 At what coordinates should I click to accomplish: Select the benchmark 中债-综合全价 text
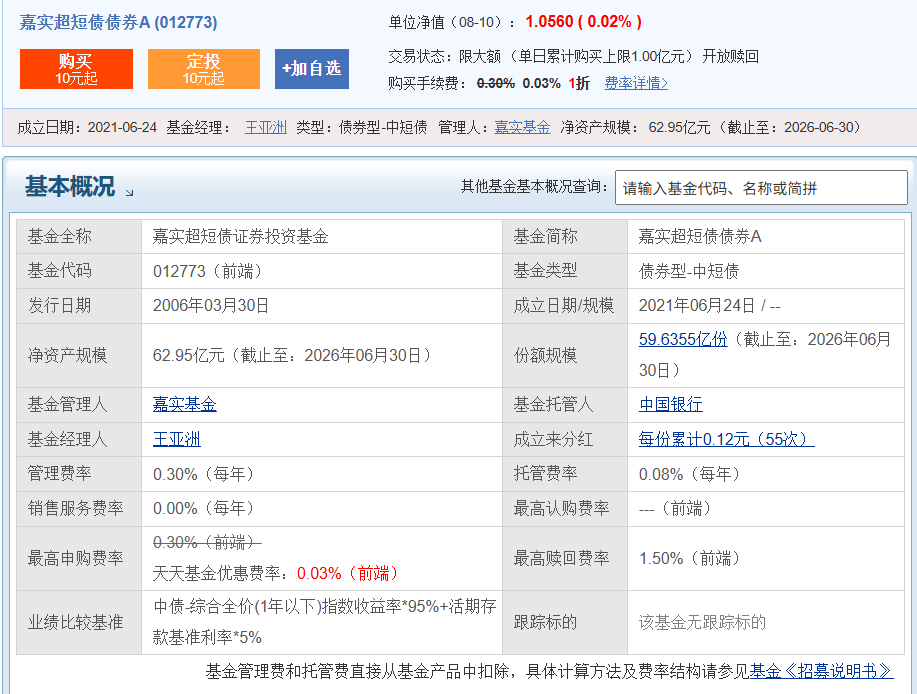pos(325,622)
